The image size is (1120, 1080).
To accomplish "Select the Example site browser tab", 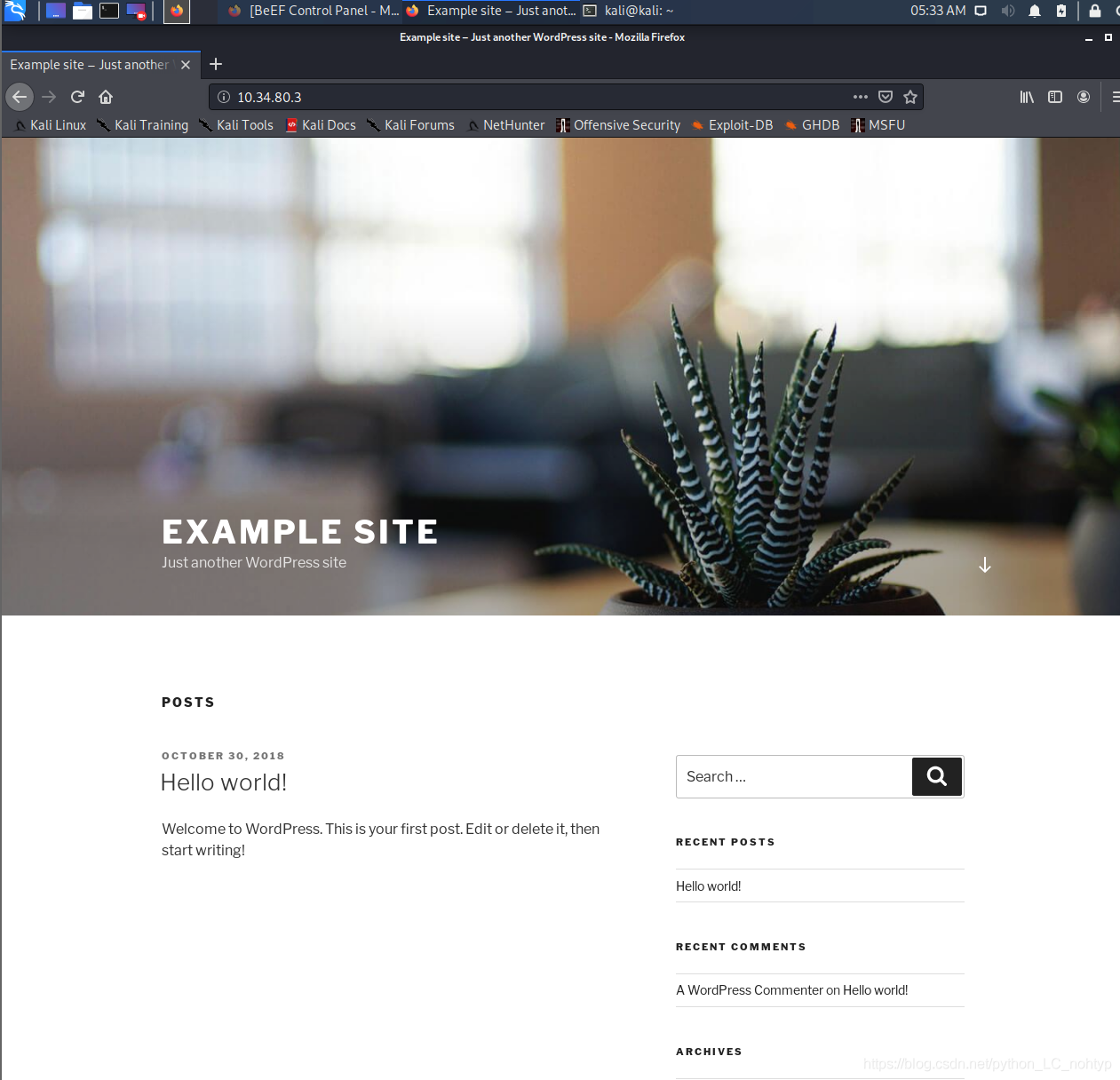I will [89, 65].
